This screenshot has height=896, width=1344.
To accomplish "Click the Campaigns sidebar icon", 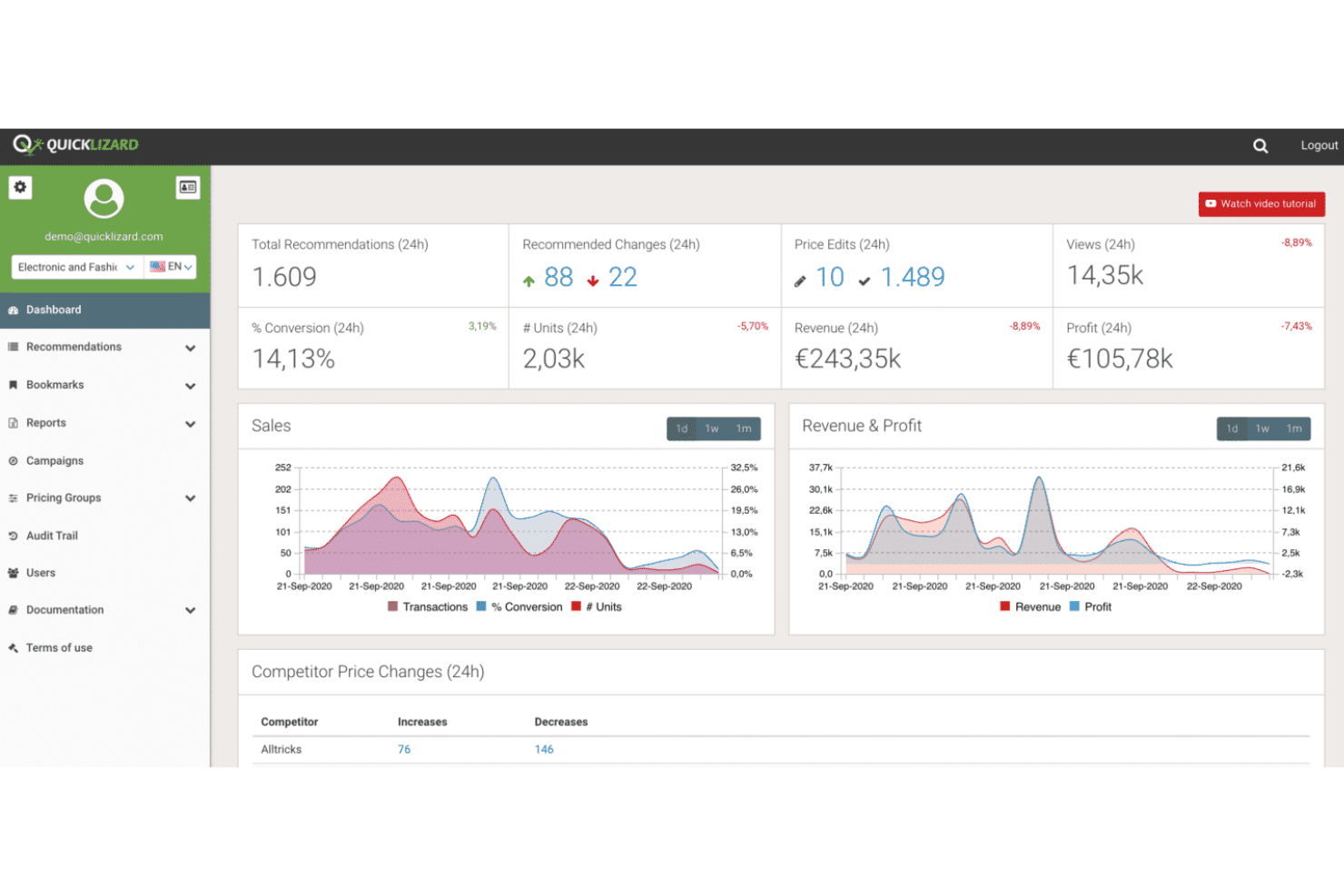I will click(14, 461).
